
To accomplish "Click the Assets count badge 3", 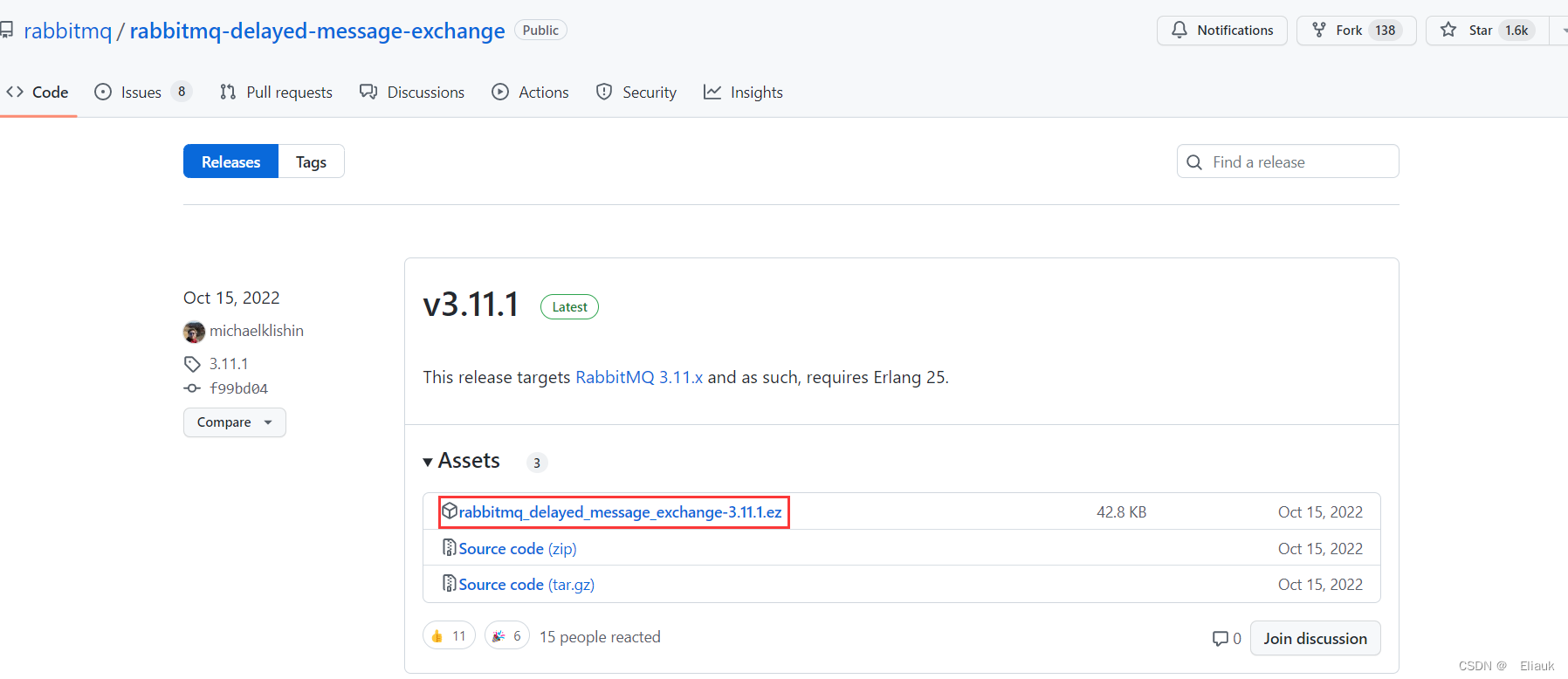I will click(x=537, y=463).
